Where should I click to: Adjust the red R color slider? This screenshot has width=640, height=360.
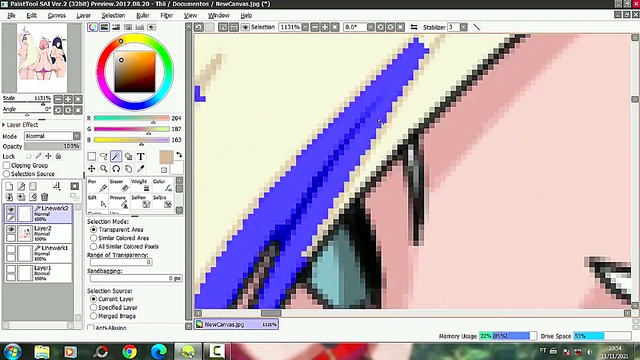[131, 118]
